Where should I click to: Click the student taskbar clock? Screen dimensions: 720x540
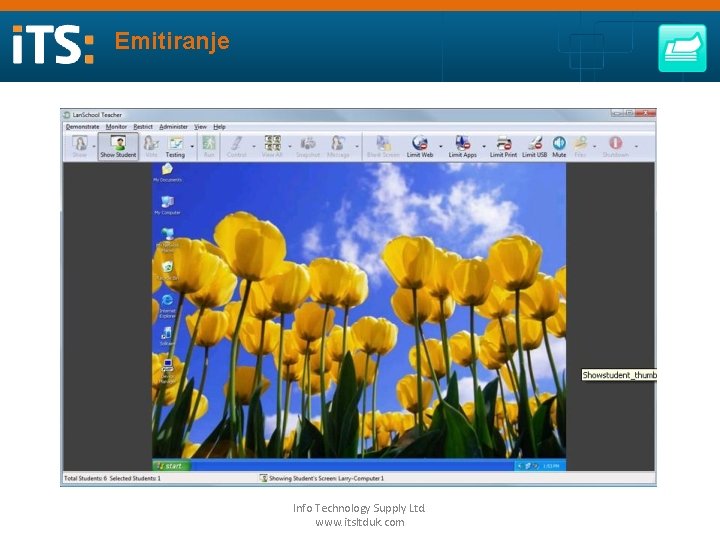551,466
